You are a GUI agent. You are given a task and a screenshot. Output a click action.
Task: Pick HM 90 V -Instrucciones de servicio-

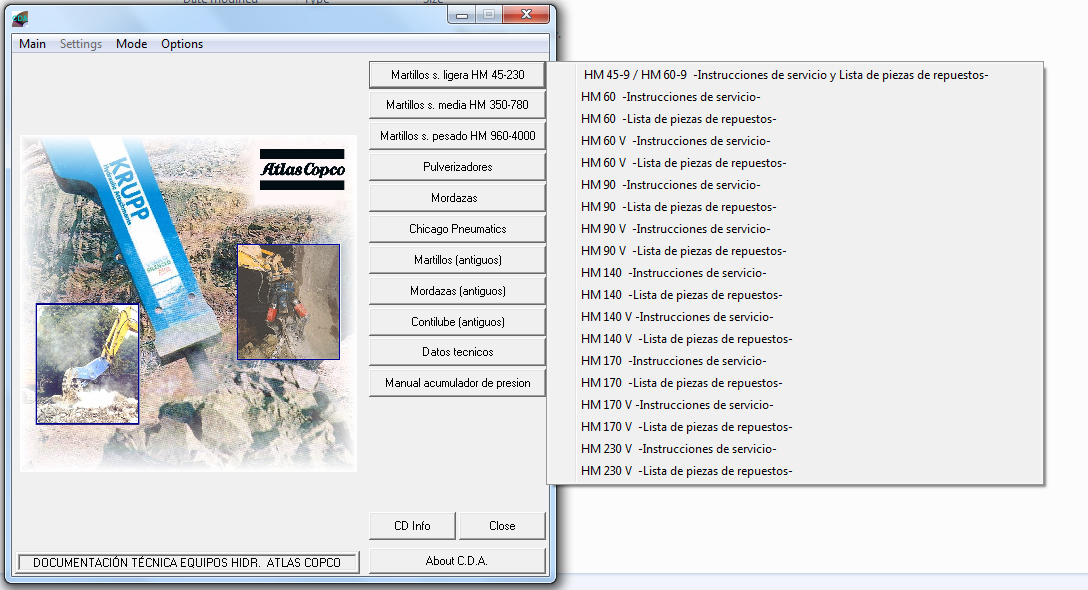coord(795,228)
